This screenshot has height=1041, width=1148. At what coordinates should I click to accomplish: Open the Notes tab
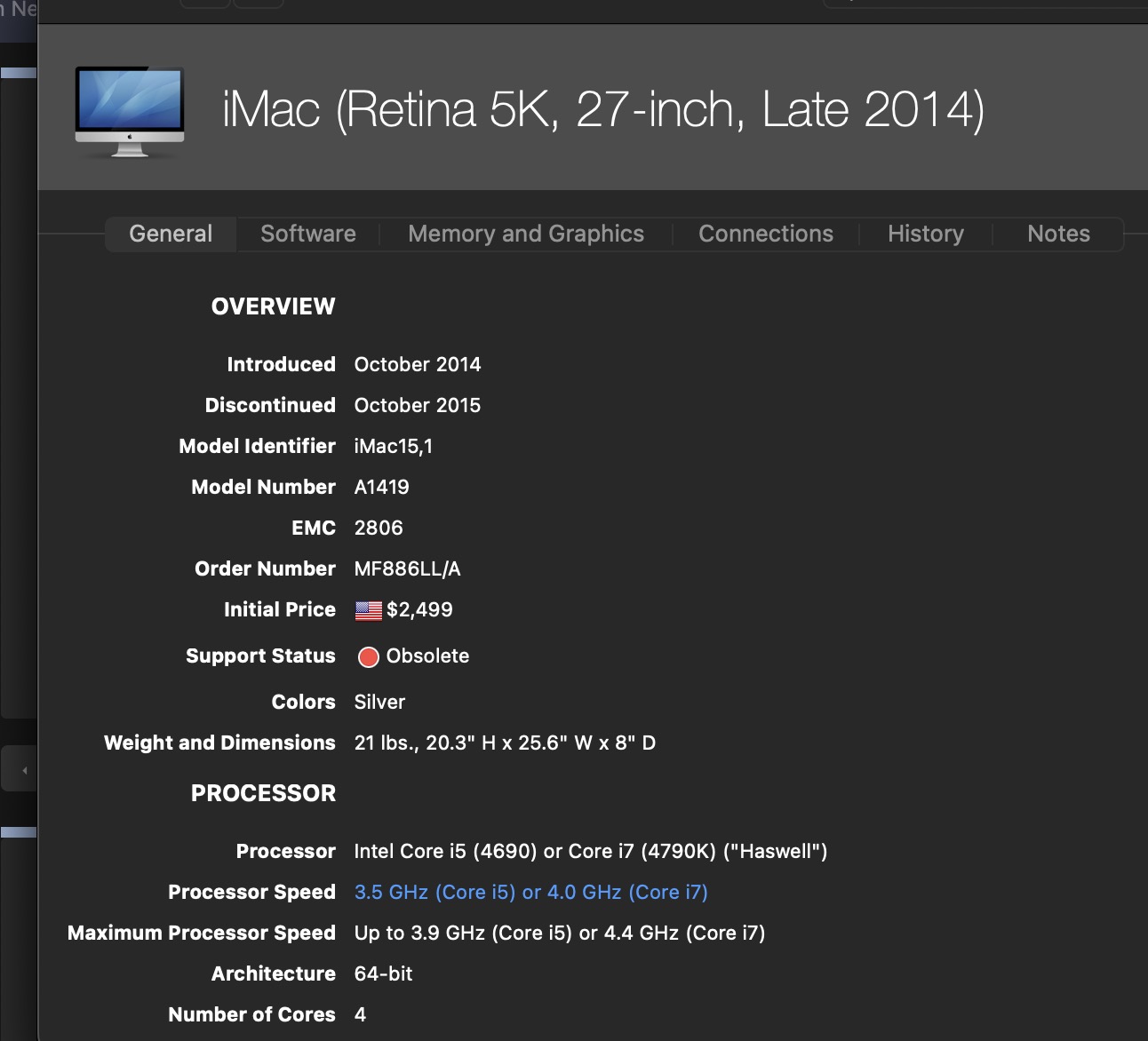coord(1057,234)
